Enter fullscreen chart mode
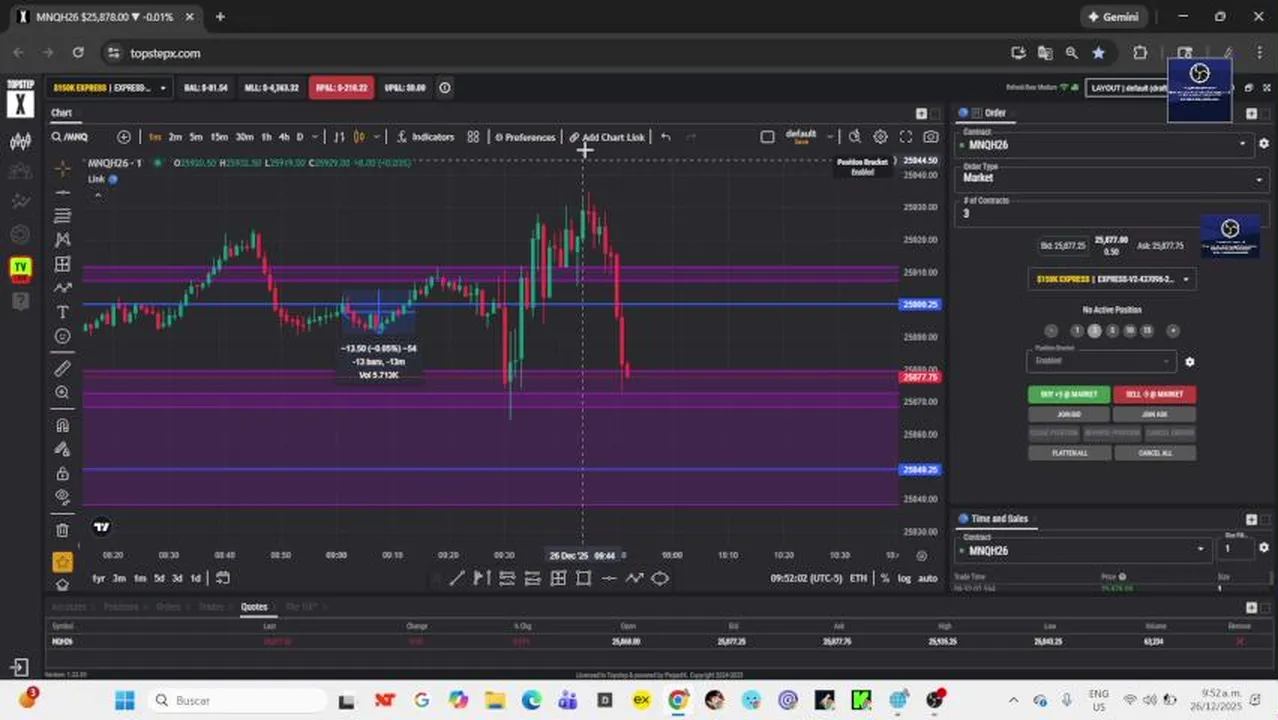This screenshot has height=720, width=1278. pos(906,137)
